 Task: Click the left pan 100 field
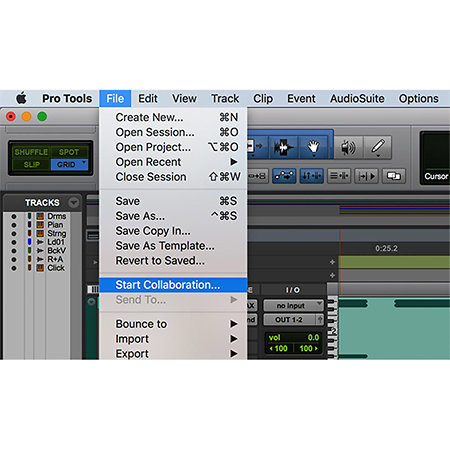(x=279, y=349)
